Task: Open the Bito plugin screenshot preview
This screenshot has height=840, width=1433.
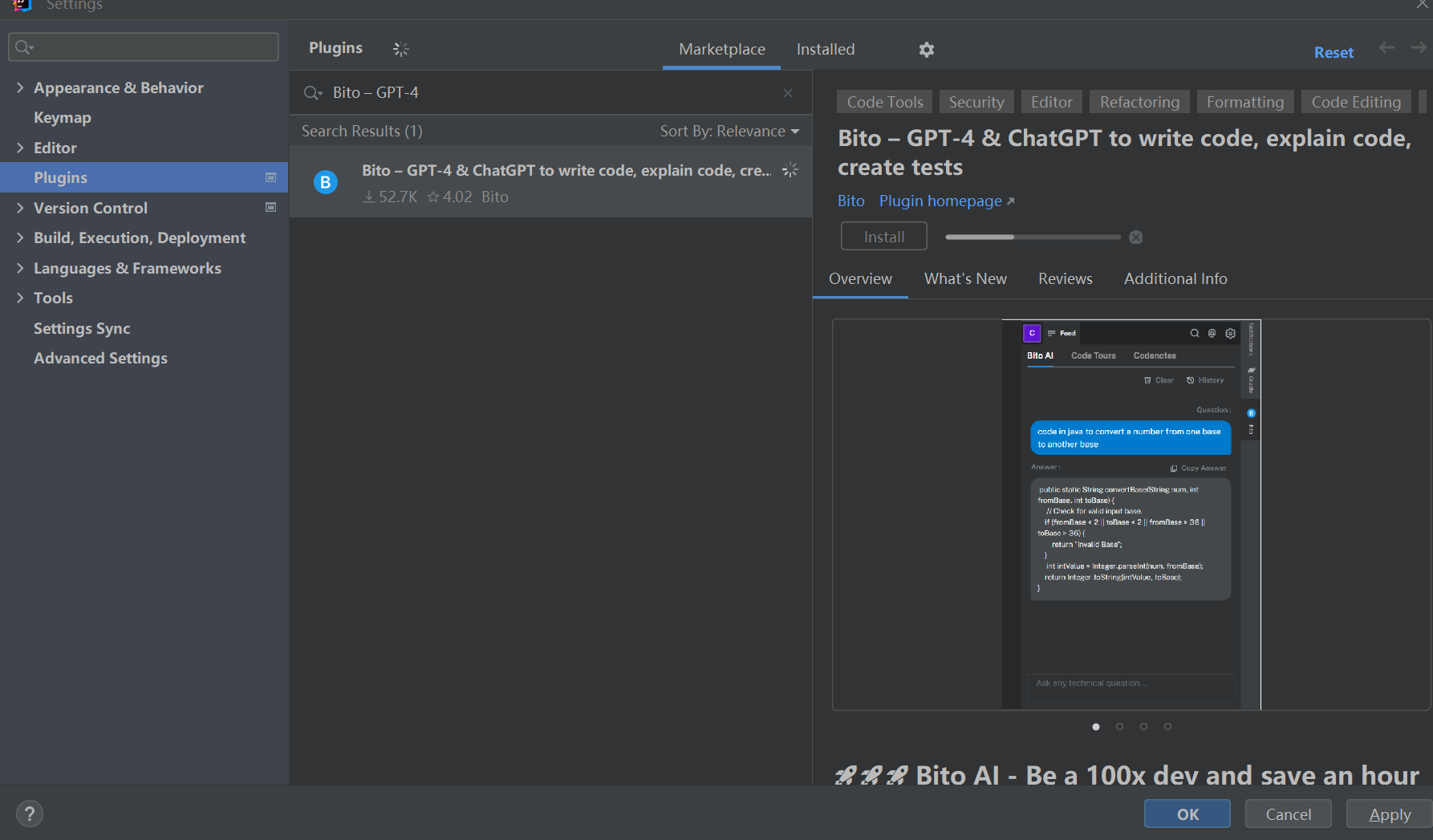Action: (1131, 514)
